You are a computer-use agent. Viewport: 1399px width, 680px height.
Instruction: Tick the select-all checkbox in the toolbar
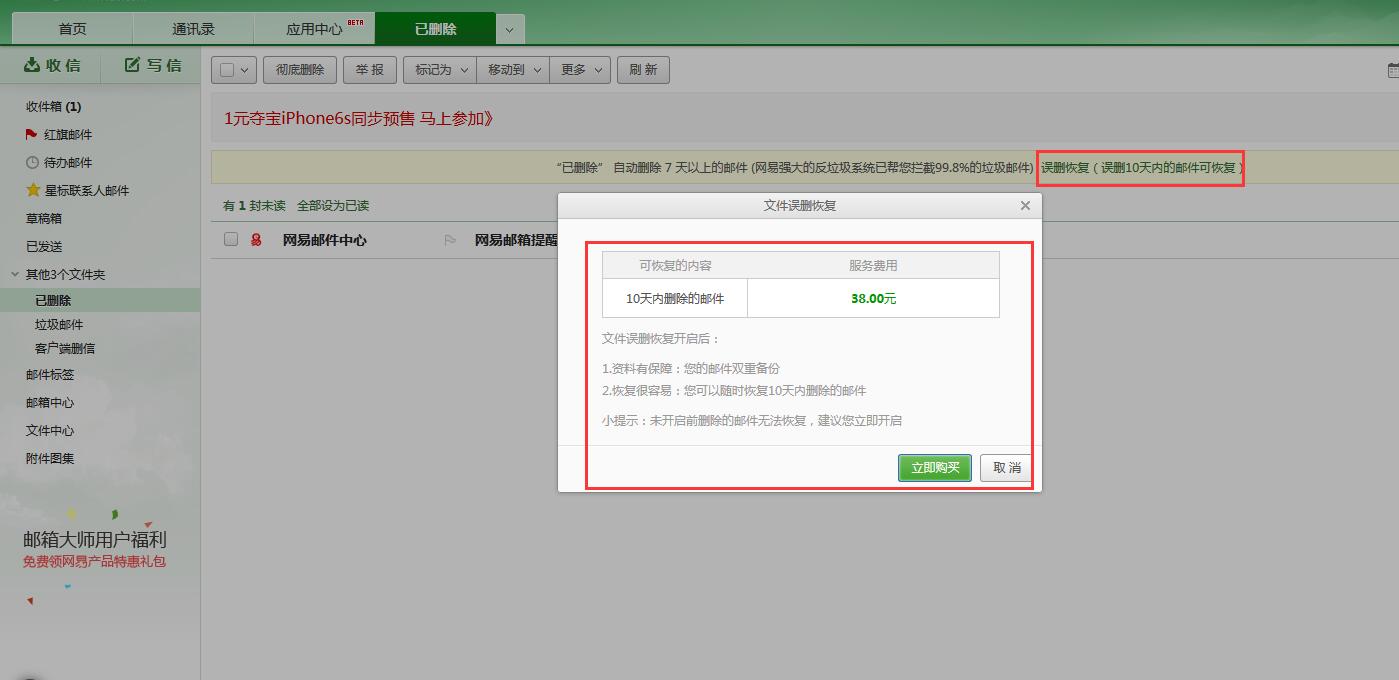(x=228, y=69)
